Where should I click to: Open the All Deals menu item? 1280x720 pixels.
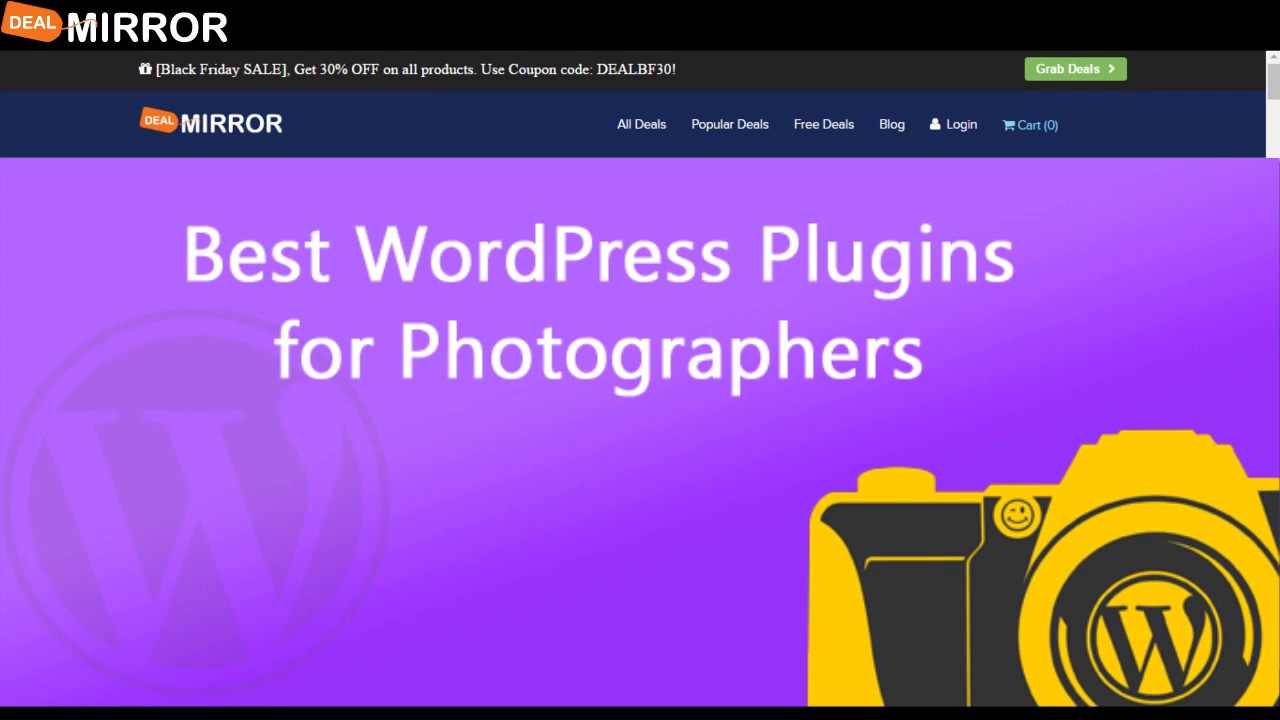pyautogui.click(x=641, y=124)
